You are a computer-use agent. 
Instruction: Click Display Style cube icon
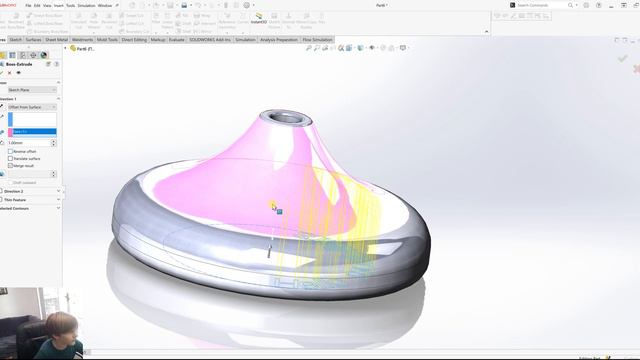(x=360, y=48)
